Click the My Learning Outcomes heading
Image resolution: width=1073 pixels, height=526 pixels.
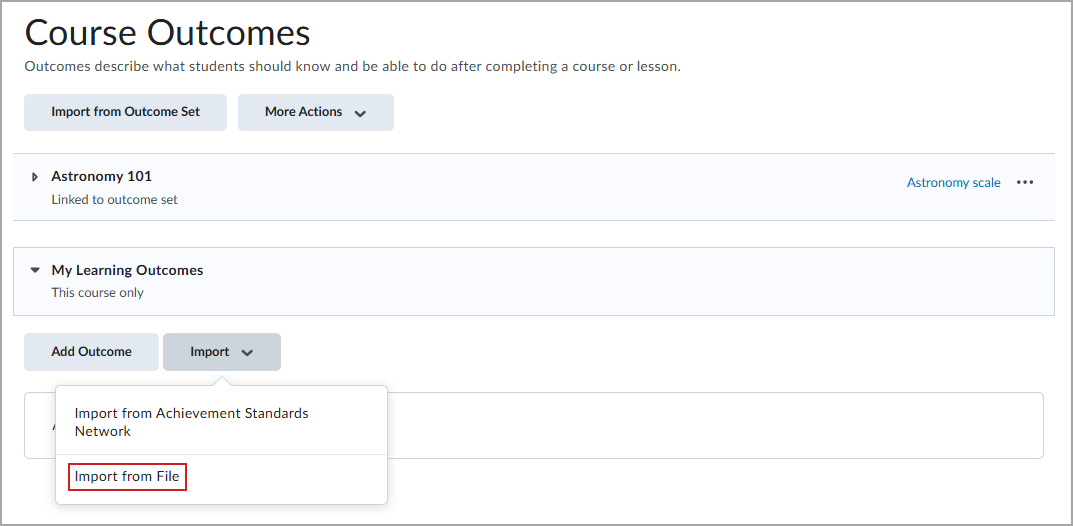[127, 270]
